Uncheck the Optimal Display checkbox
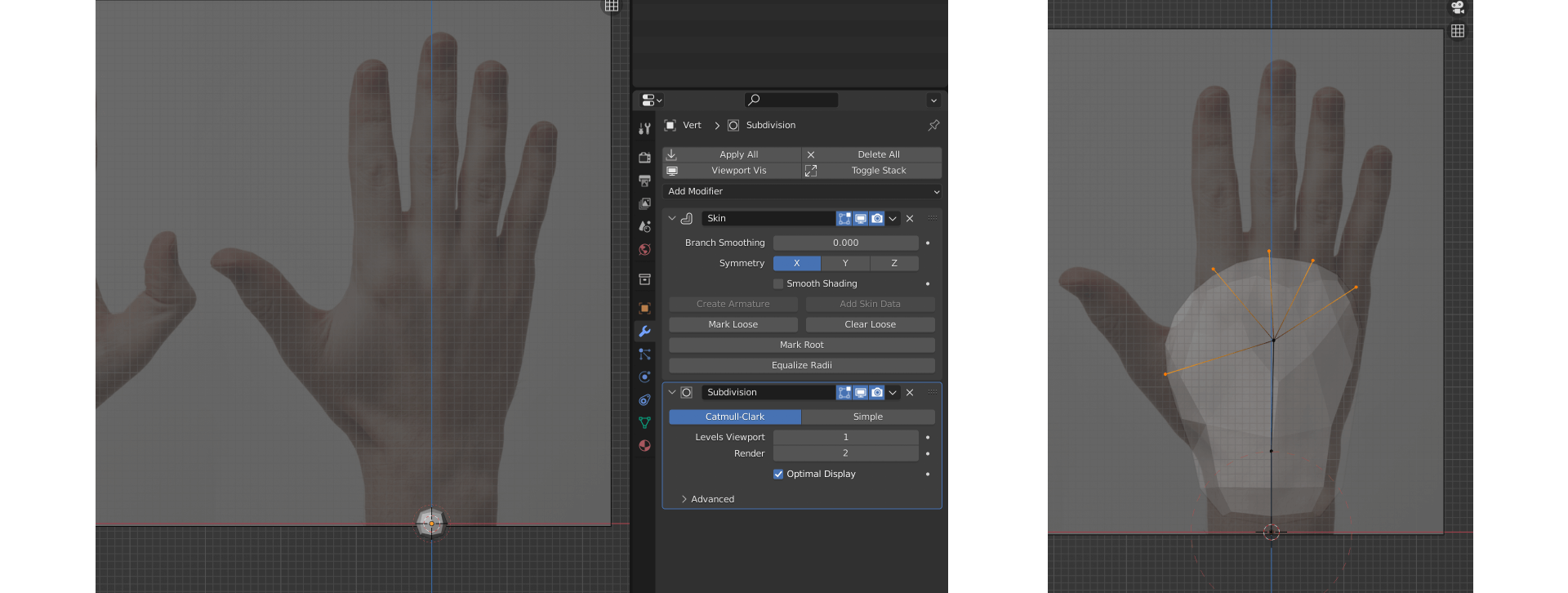 tap(778, 474)
